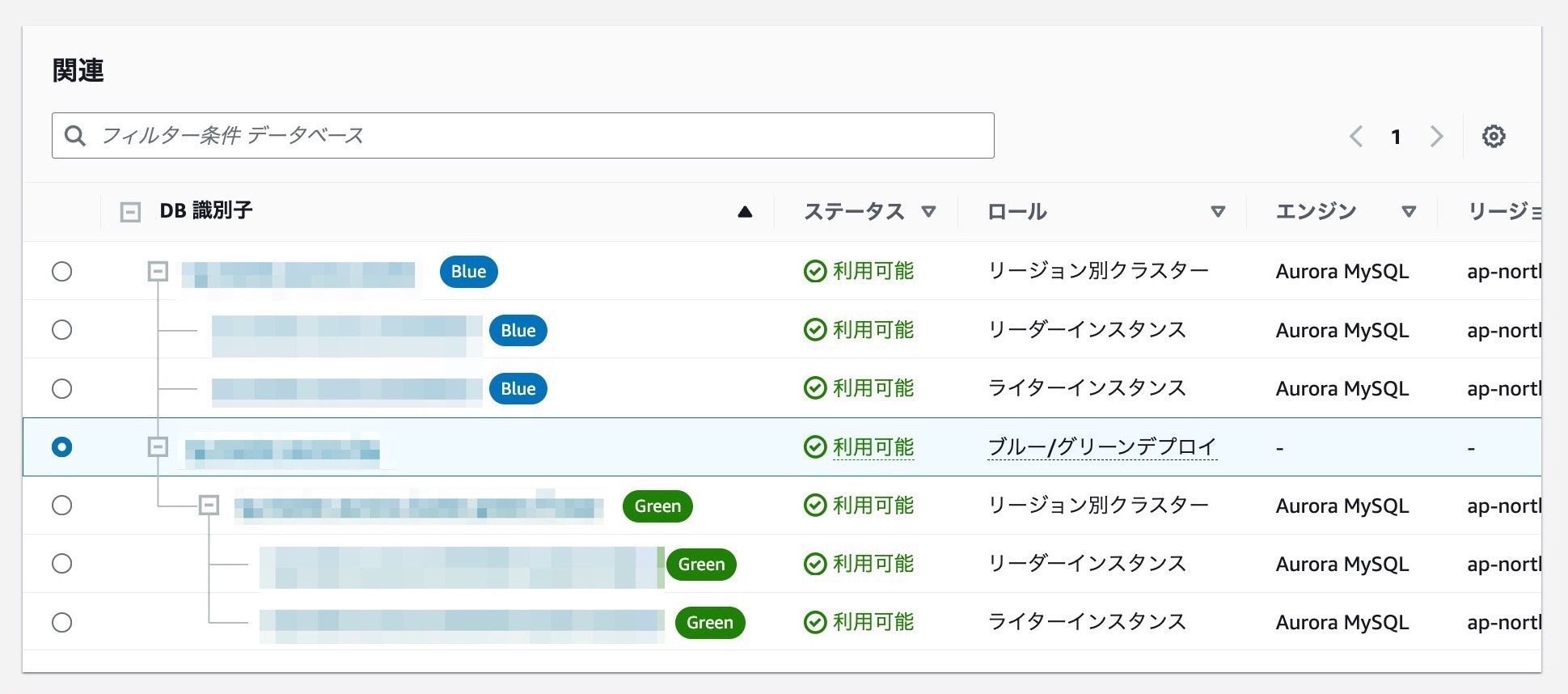1568x694 pixels.
Task: Click the Blue badge on regional cluster
Action: tap(468, 272)
